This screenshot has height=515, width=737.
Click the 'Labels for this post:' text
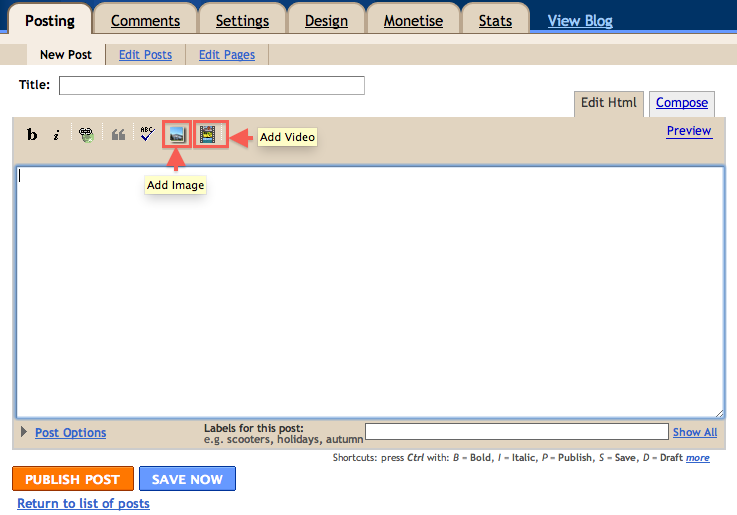tap(254, 428)
